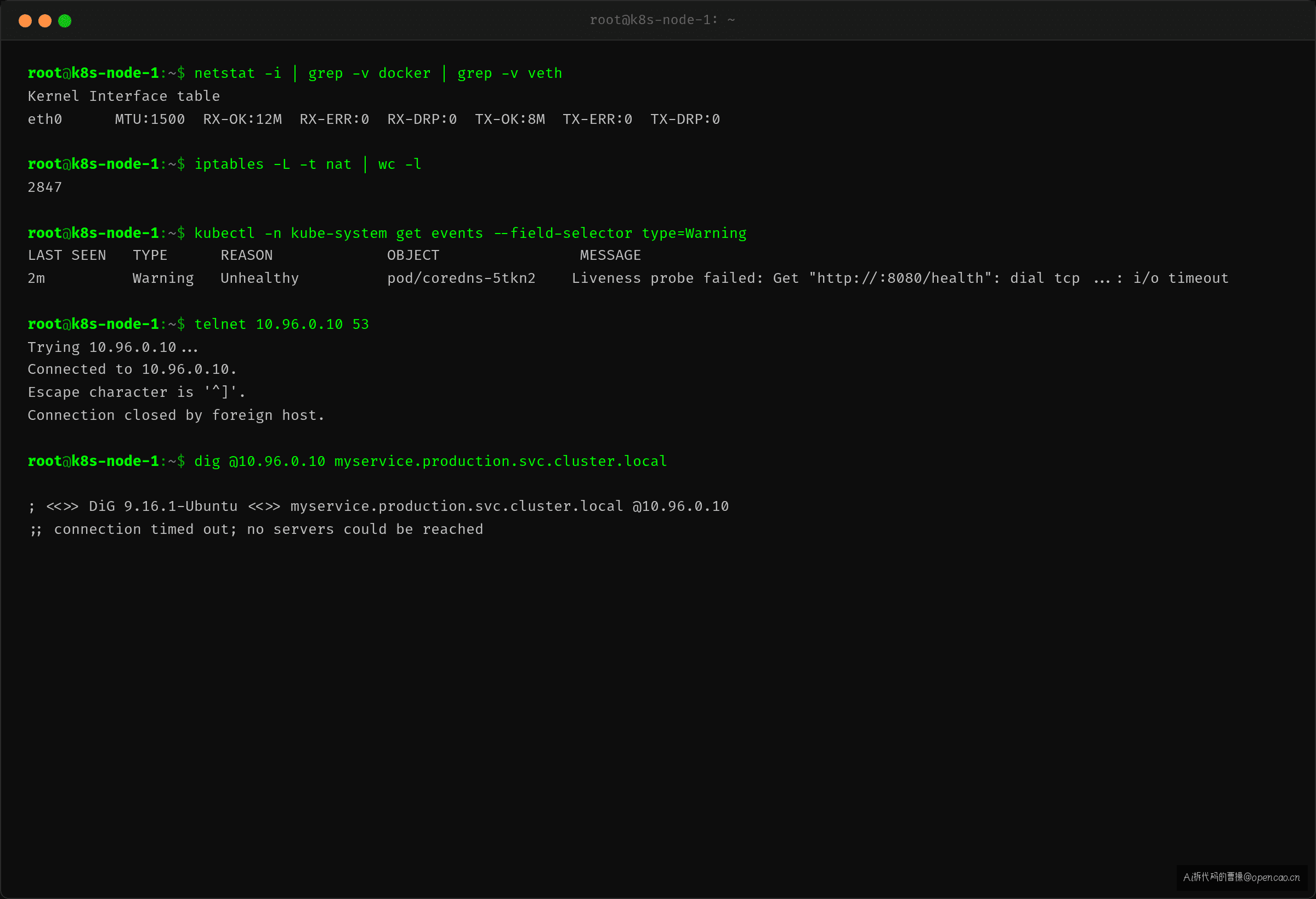The height and width of the screenshot is (899, 1316).
Task: Click the 'Connected to 10.96.0.10.' line
Action: [132, 369]
